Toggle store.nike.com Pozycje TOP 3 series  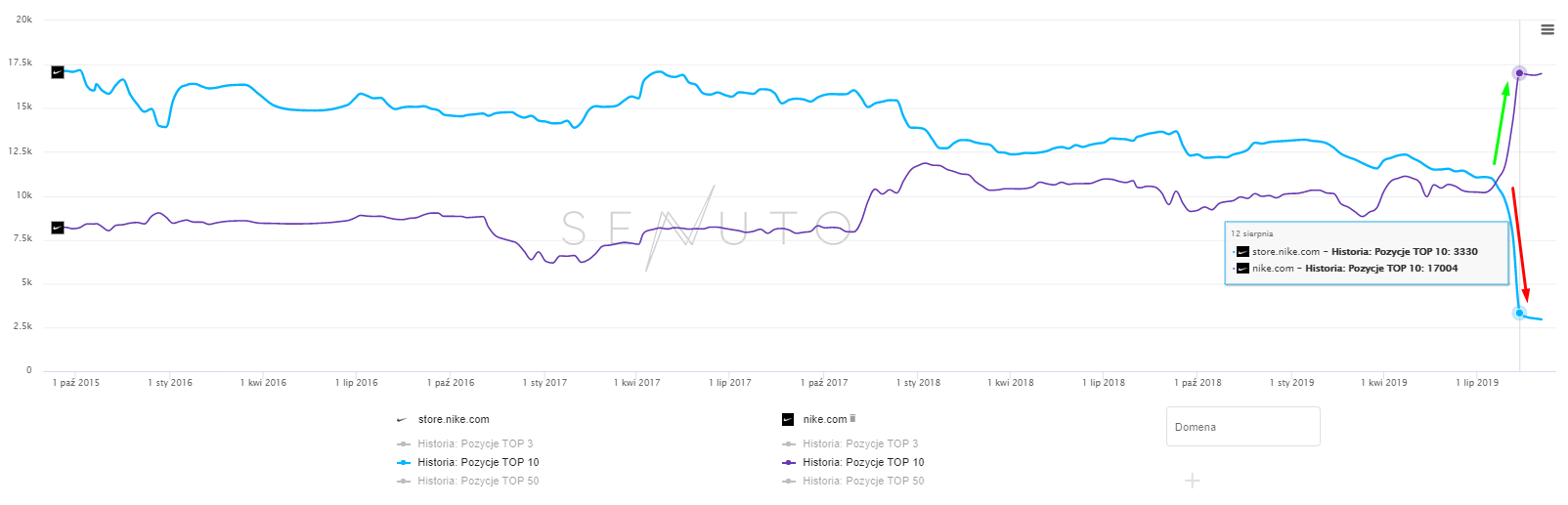click(475, 443)
